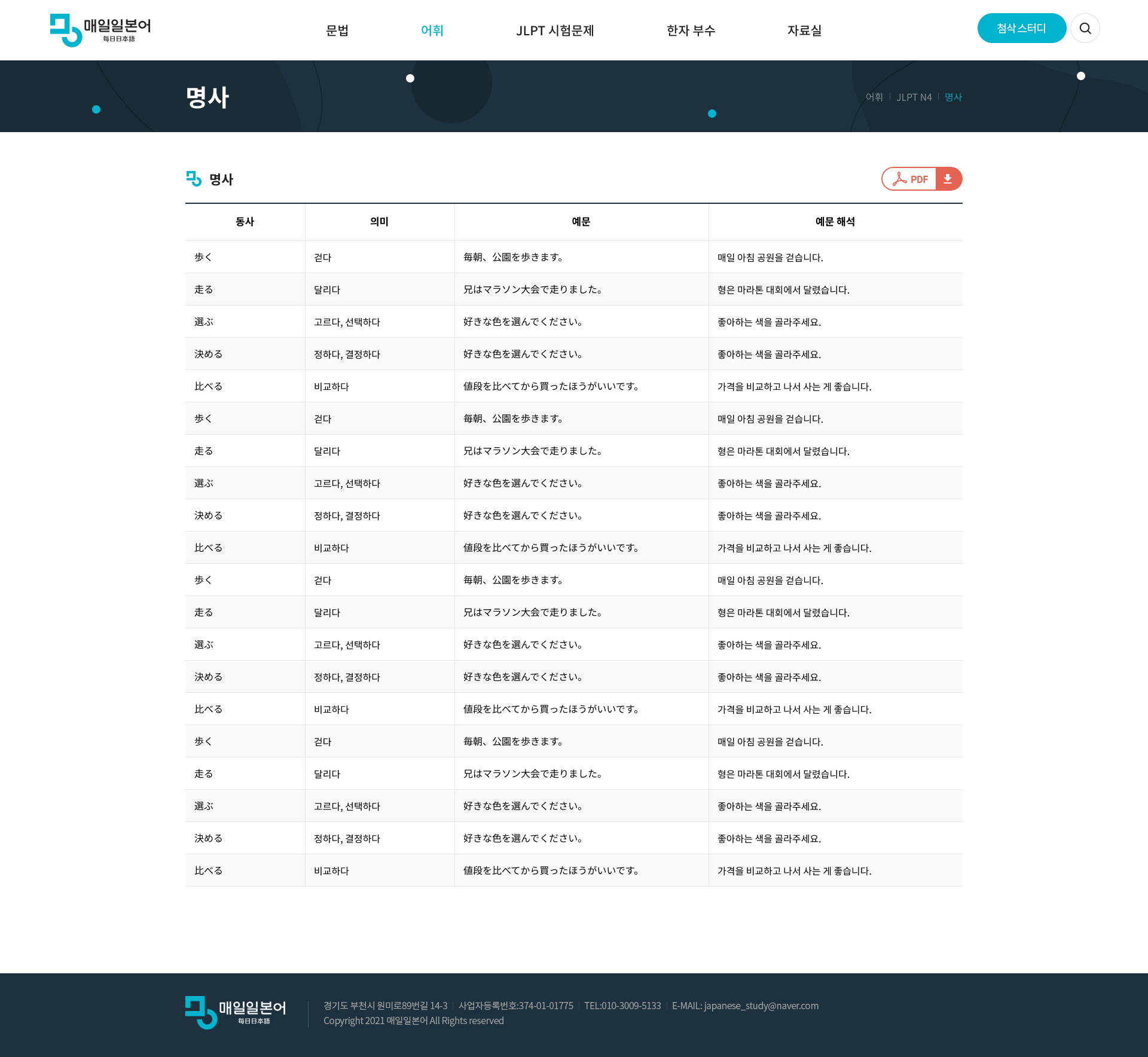Click the 어휘 breadcrumb link
The width and height of the screenshot is (1148, 1057).
coord(874,97)
